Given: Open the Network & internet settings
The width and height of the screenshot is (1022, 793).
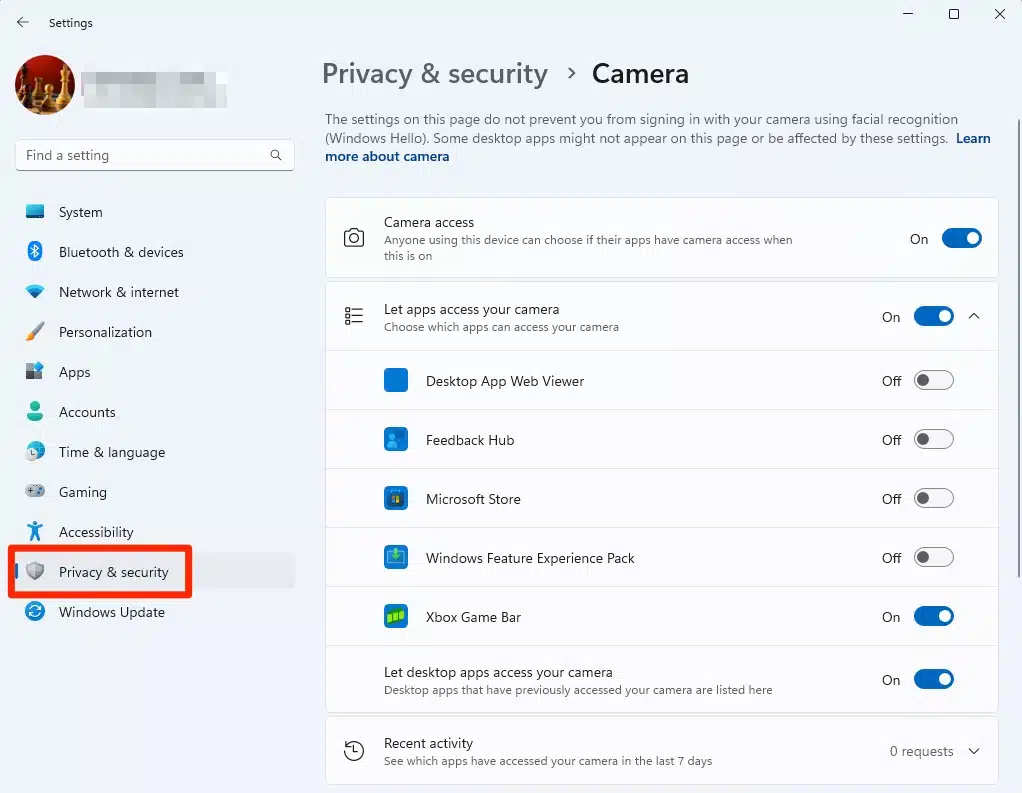Looking at the screenshot, I should point(118,292).
